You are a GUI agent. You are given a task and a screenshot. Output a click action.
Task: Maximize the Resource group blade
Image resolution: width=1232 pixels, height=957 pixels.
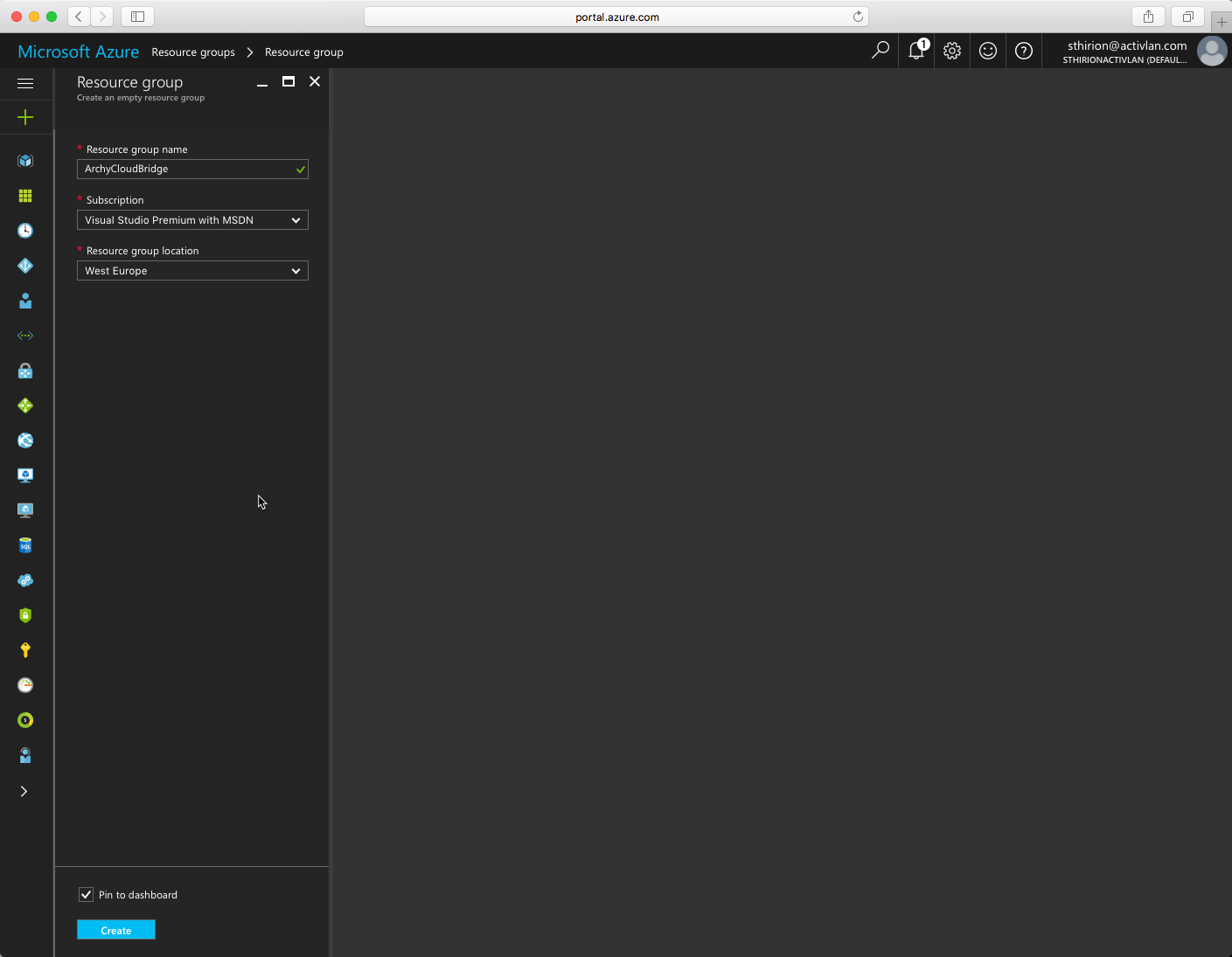(289, 81)
